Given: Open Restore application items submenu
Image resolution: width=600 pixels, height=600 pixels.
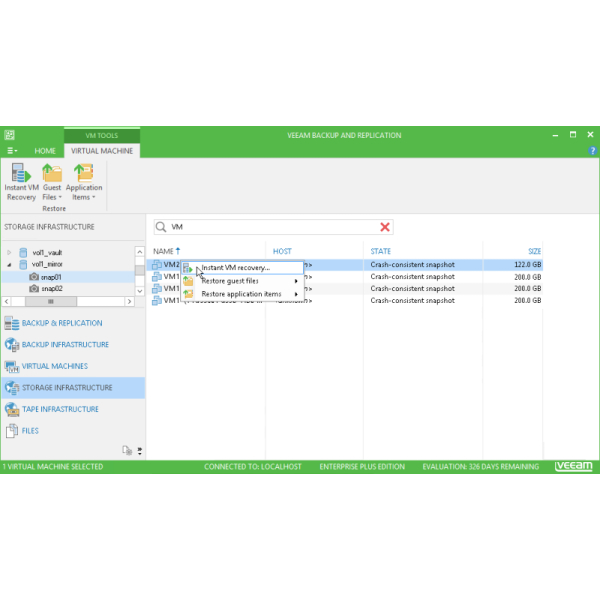Looking at the screenshot, I should [241, 294].
